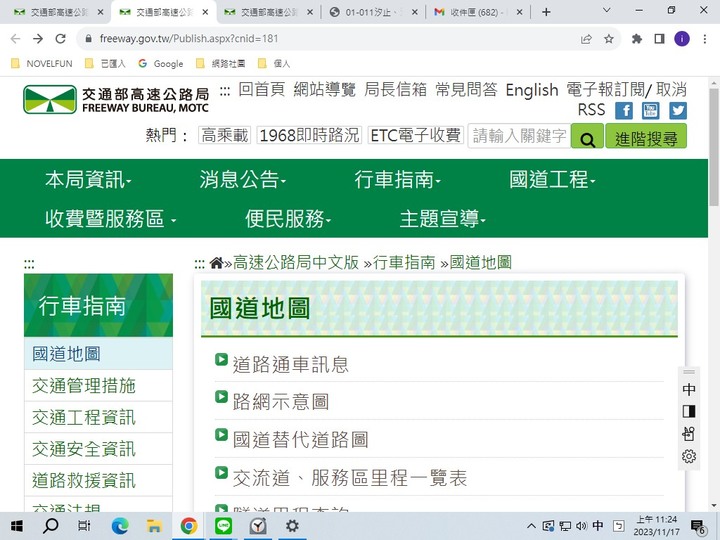Click the browser address bar URL
This screenshot has height=540, width=720.
[189, 39]
